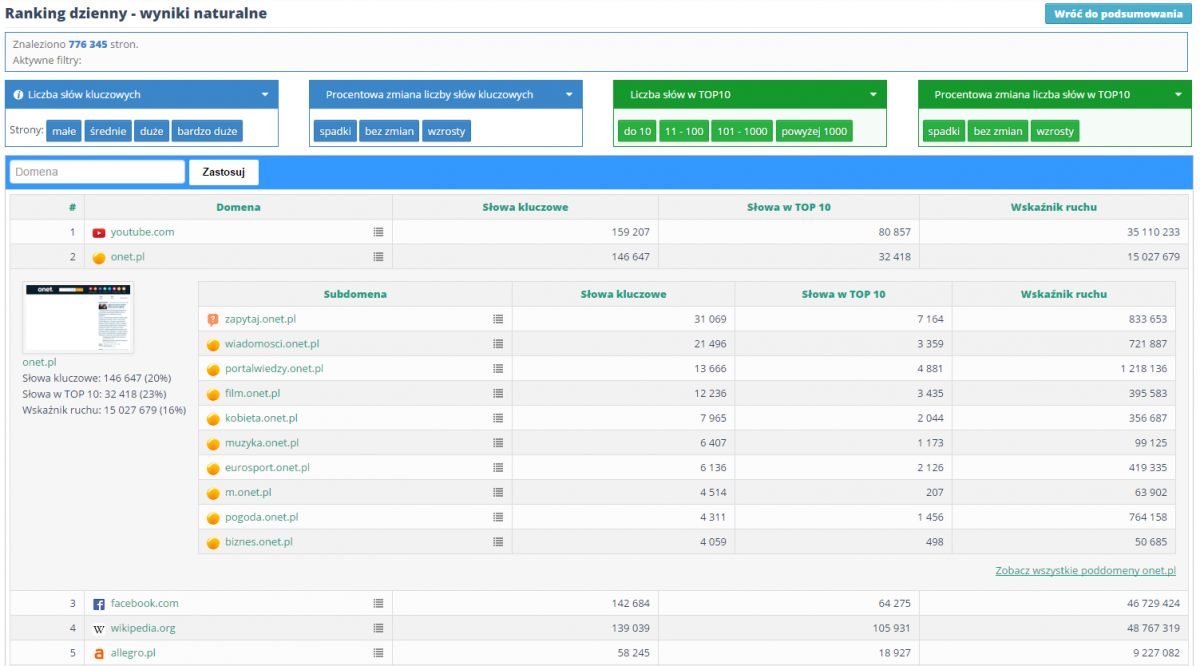Sort main table by 'Wskaźnik ruchu' header

pos(1054,207)
